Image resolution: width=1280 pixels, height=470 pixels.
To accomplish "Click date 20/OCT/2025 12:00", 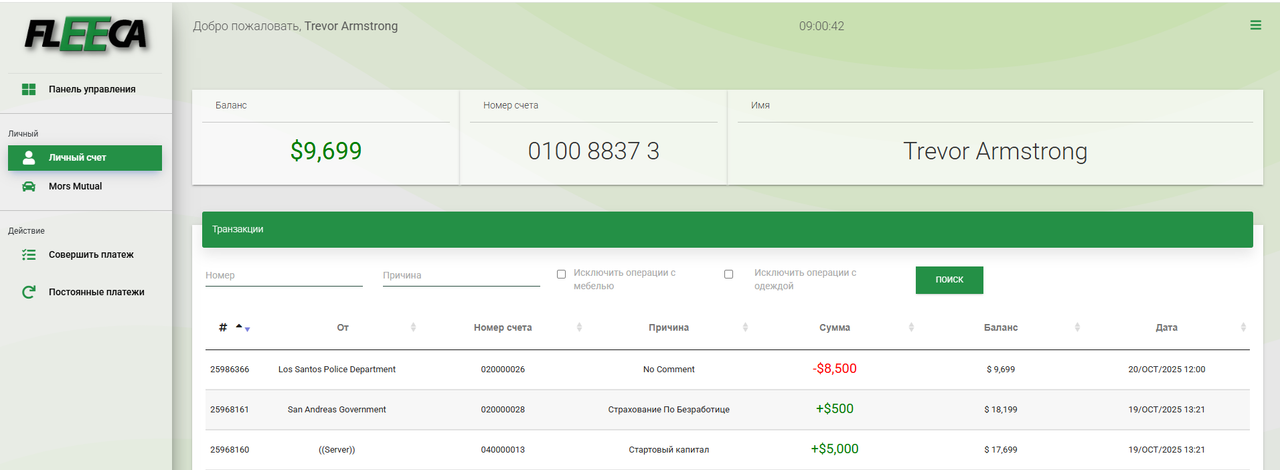I will [x=1167, y=370].
